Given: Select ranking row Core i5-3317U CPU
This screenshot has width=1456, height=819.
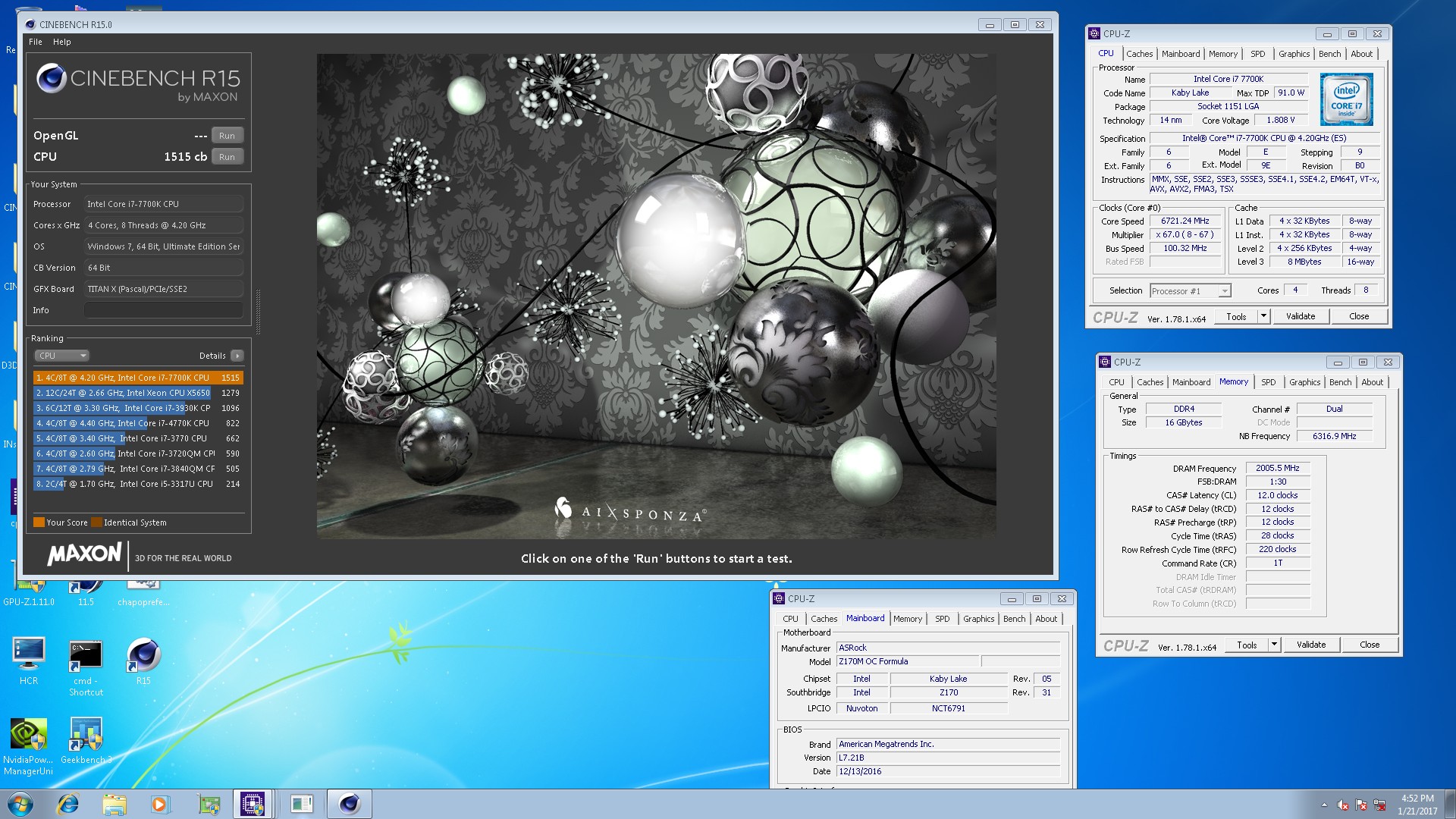Looking at the screenshot, I should tap(138, 484).
